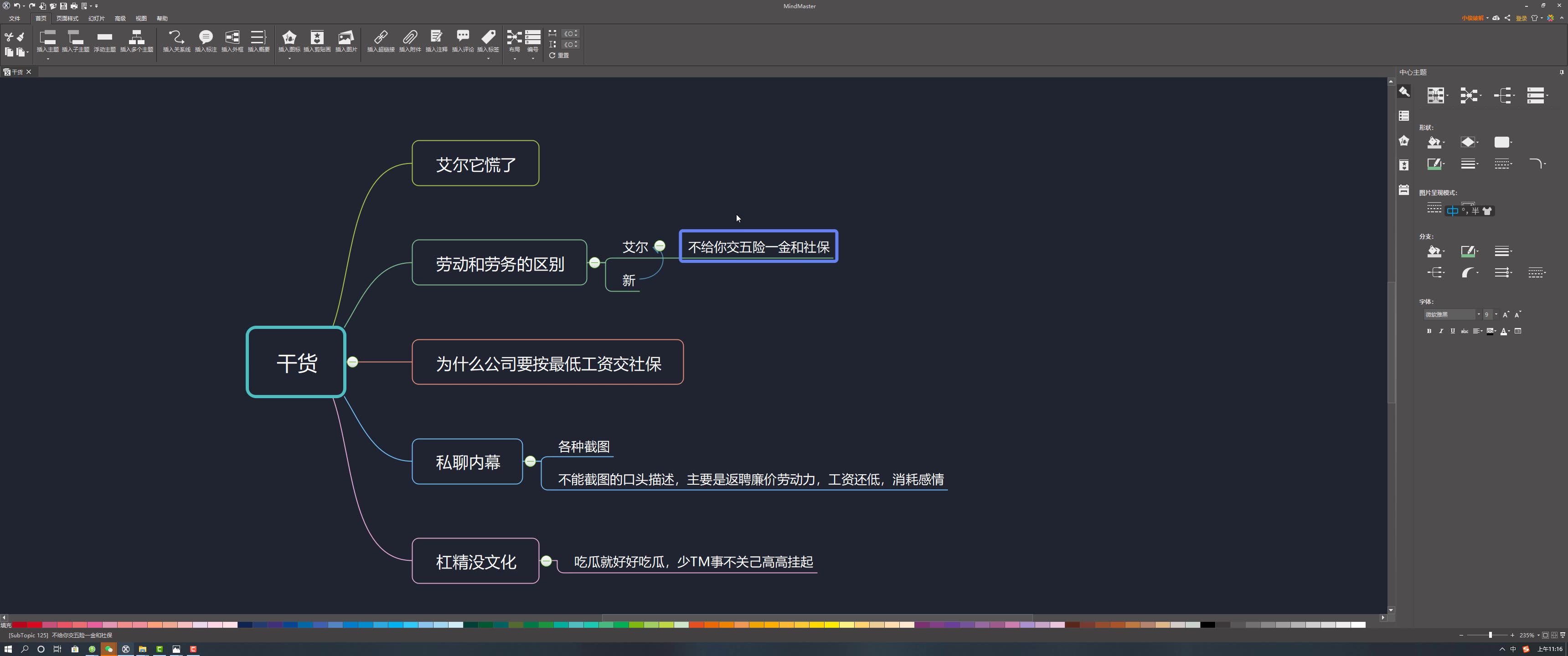
Task: Pick the white swatch in color bar
Action: (1358, 625)
